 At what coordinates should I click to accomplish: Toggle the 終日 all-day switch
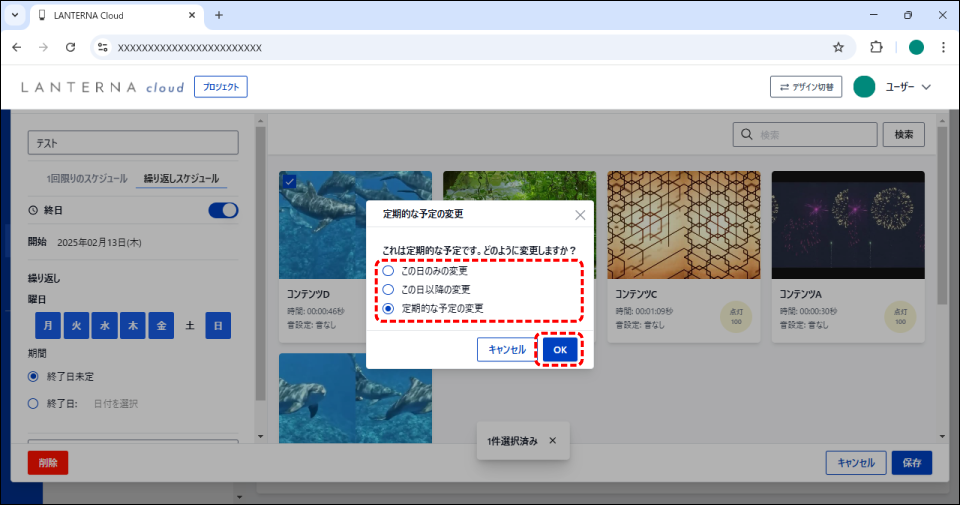coord(223,210)
